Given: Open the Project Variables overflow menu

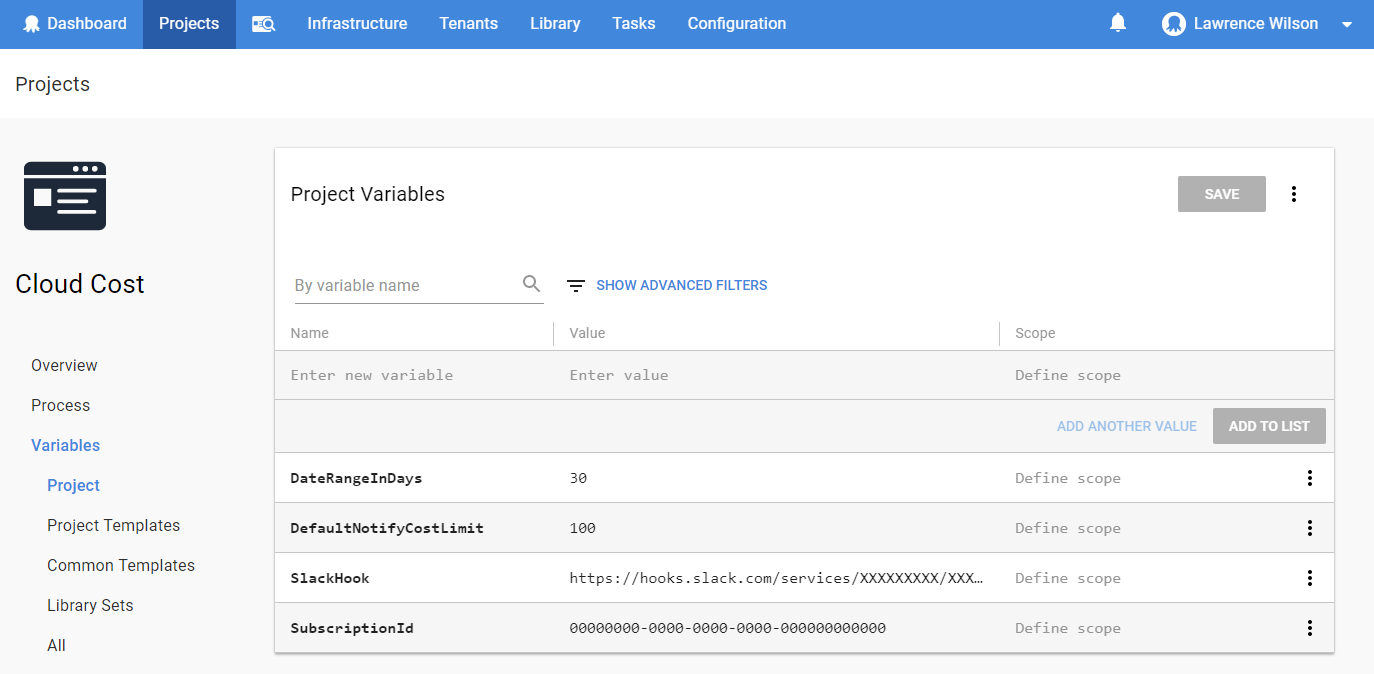Looking at the screenshot, I should [1294, 193].
